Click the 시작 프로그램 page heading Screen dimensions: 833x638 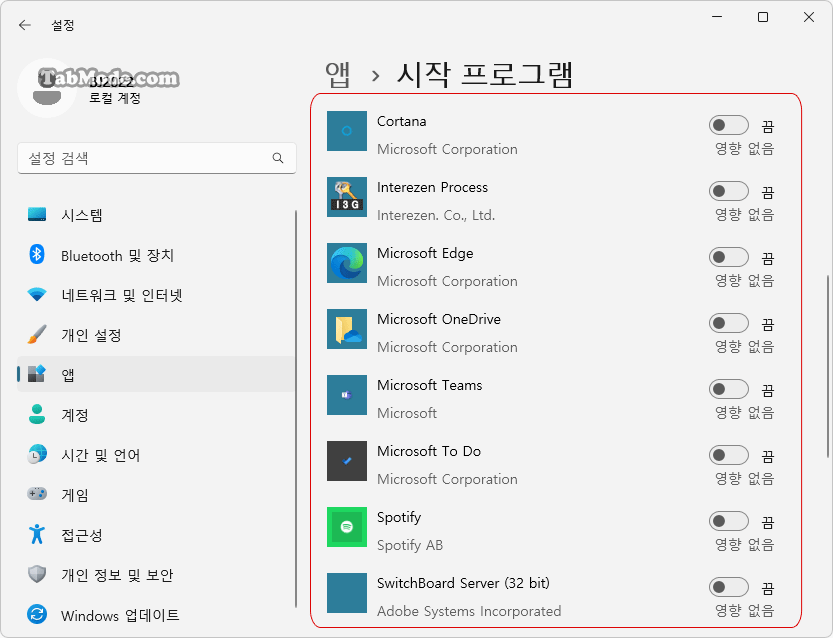[484, 74]
